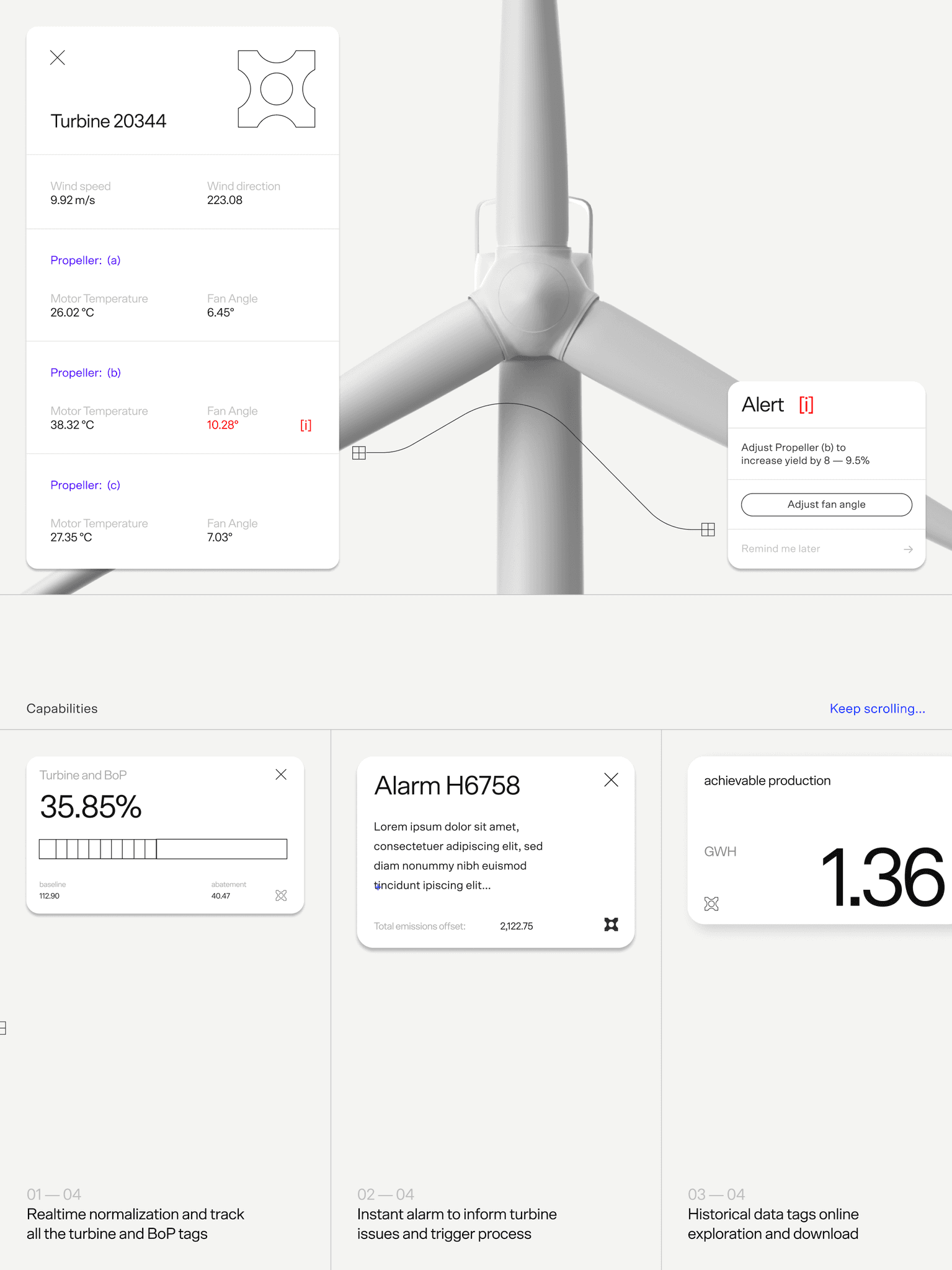The width and height of the screenshot is (952, 1270).
Task: Select the Propeller: (c) heading
Action: click(86, 485)
